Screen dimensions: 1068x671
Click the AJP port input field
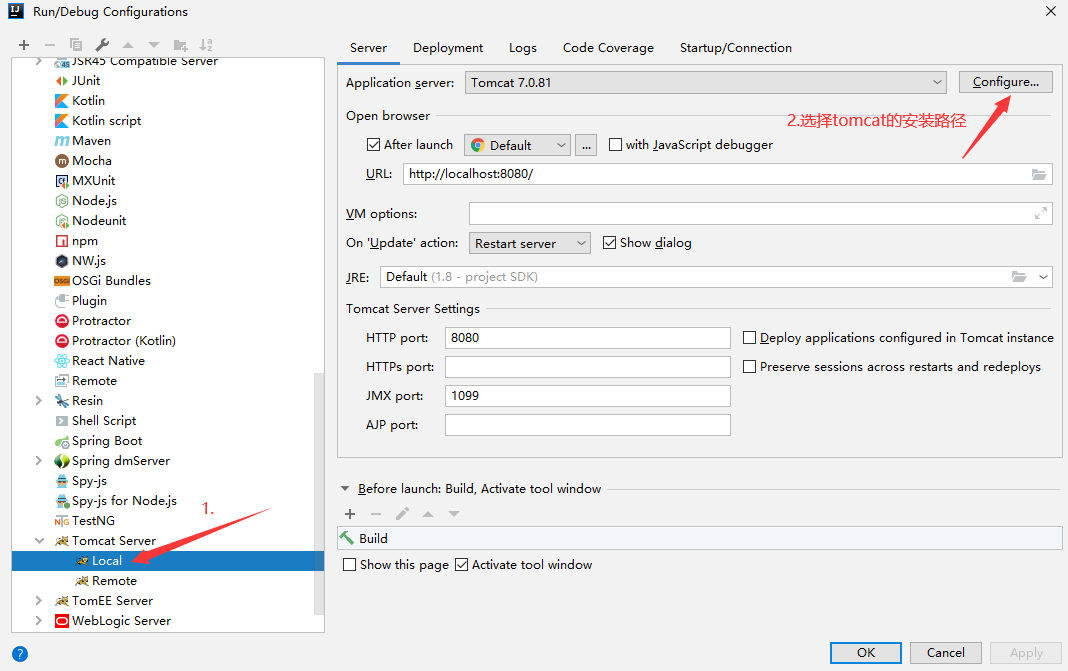[x=588, y=424]
